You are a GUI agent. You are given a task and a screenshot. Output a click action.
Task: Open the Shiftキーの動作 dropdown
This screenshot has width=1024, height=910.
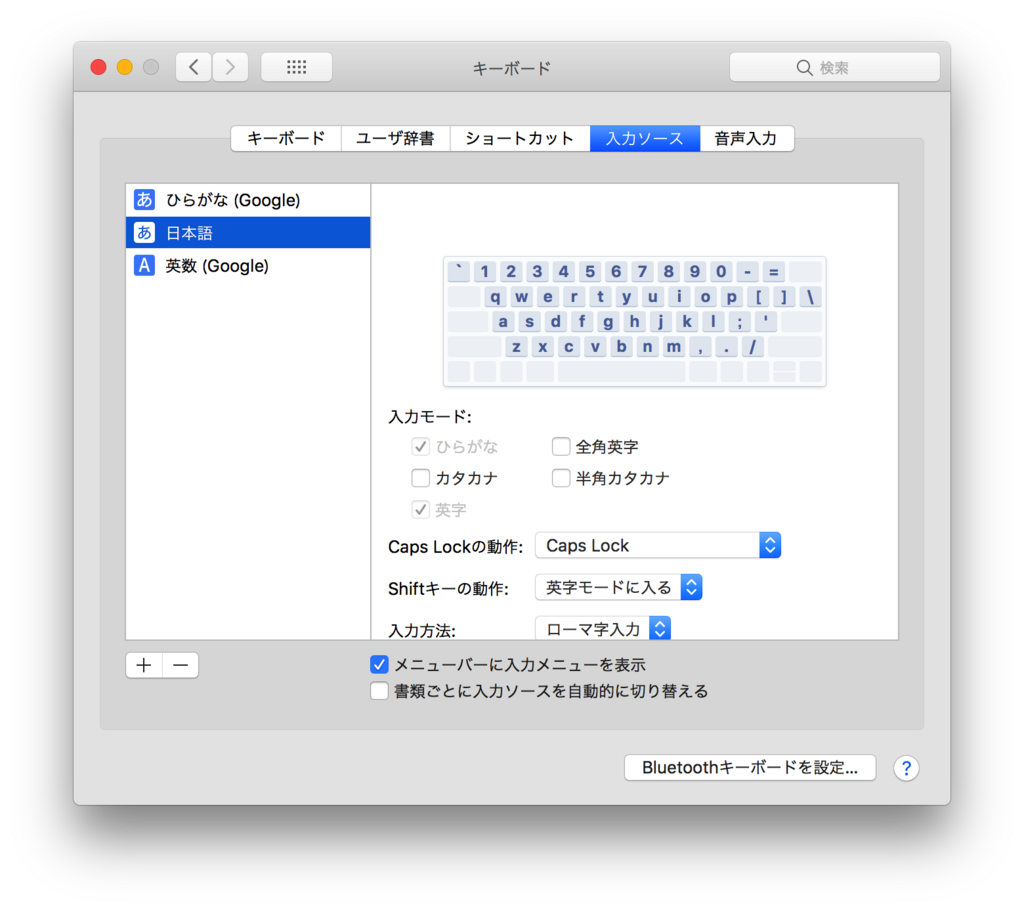[x=618, y=587]
